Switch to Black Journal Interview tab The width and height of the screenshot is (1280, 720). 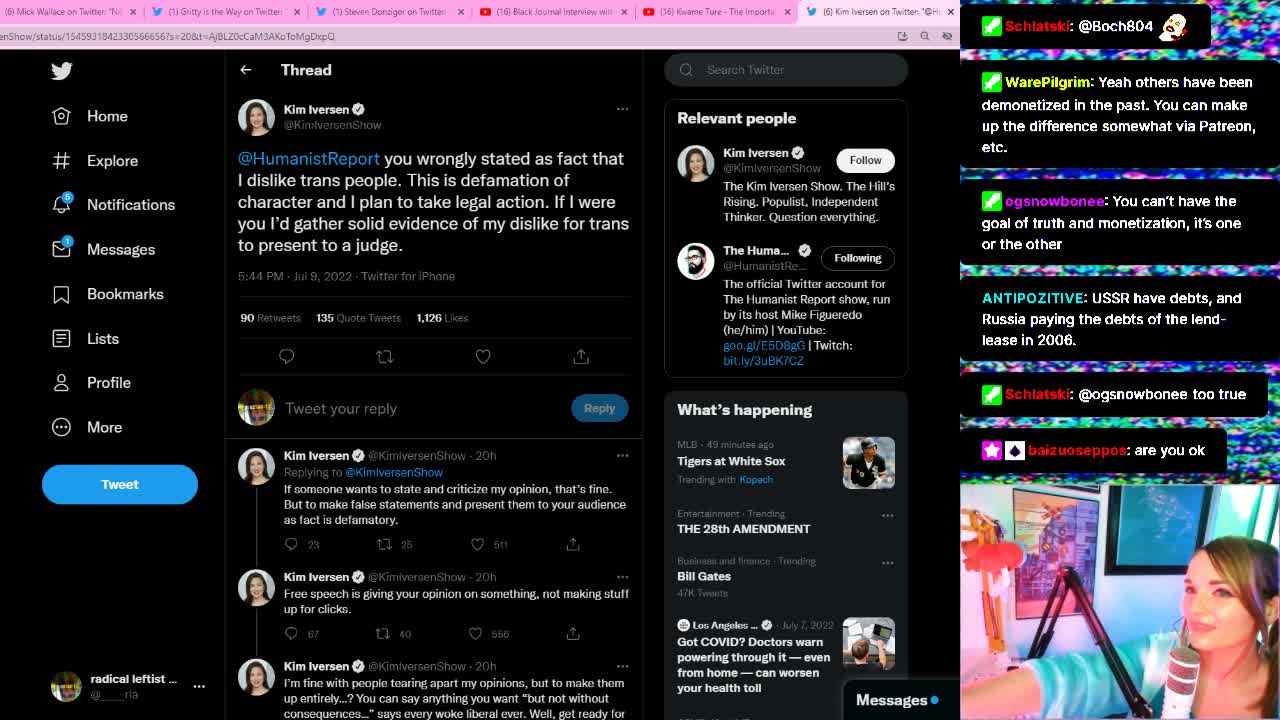click(547, 12)
